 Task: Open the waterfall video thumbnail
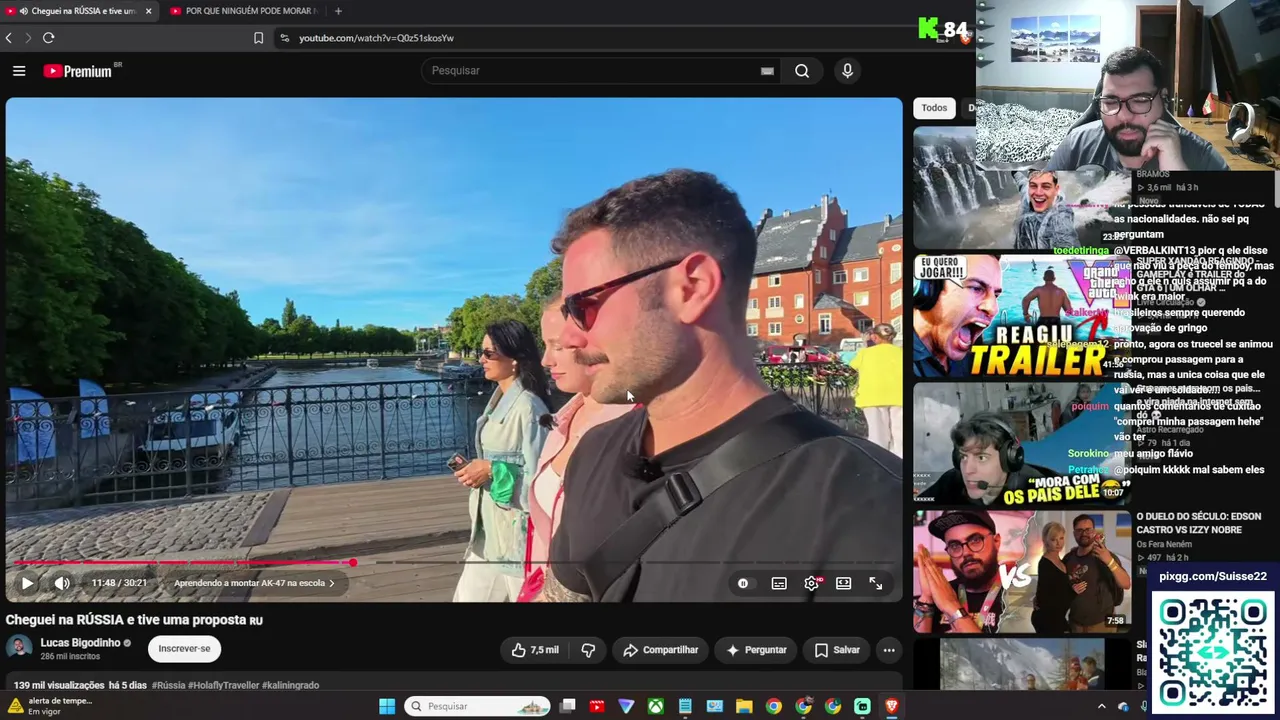click(1020, 187)
